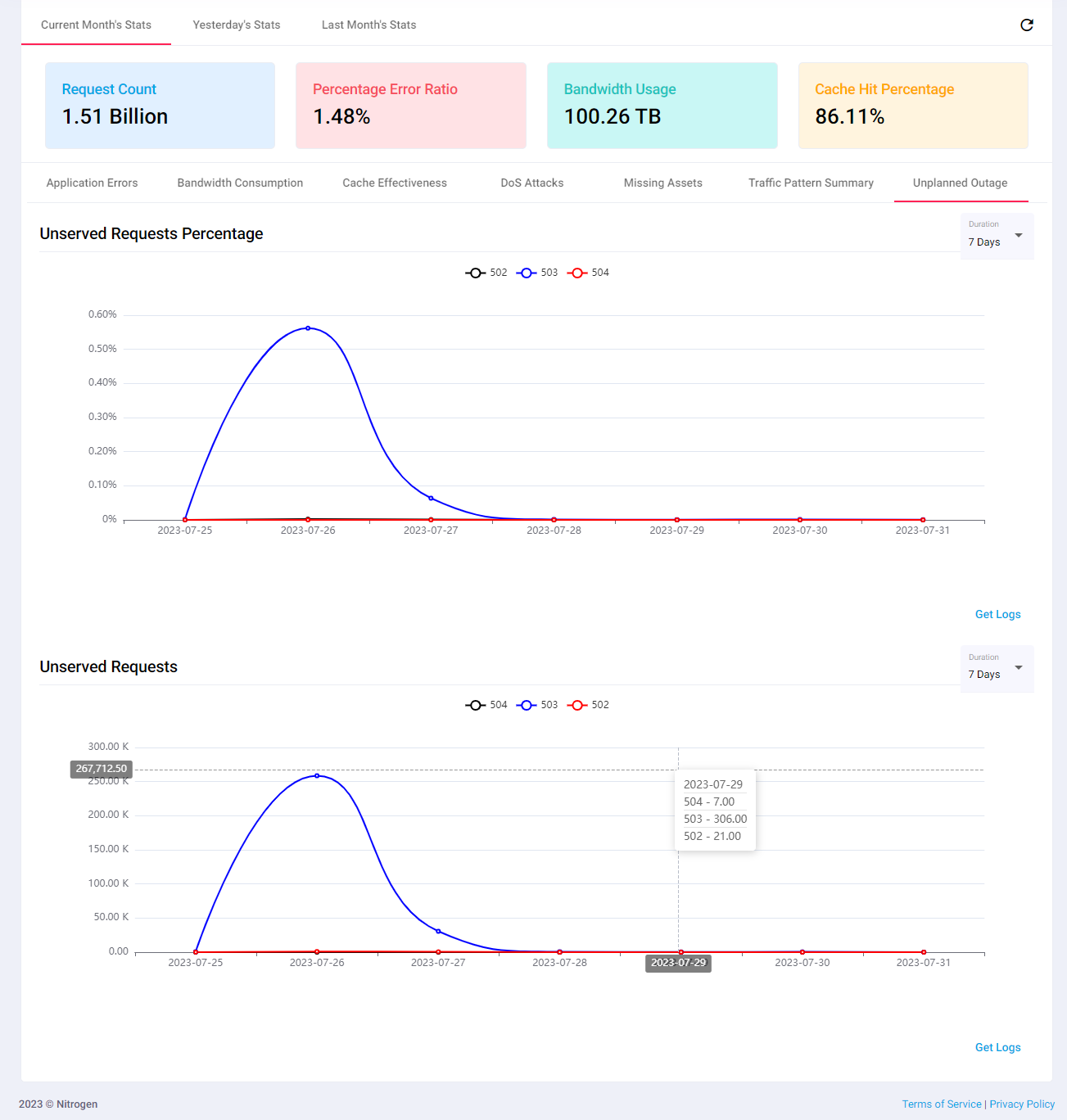The width and height of the screenshot is (1067, 1120).
Task: Open the DoS Attacks tab
Action: (x=532, y=183)
